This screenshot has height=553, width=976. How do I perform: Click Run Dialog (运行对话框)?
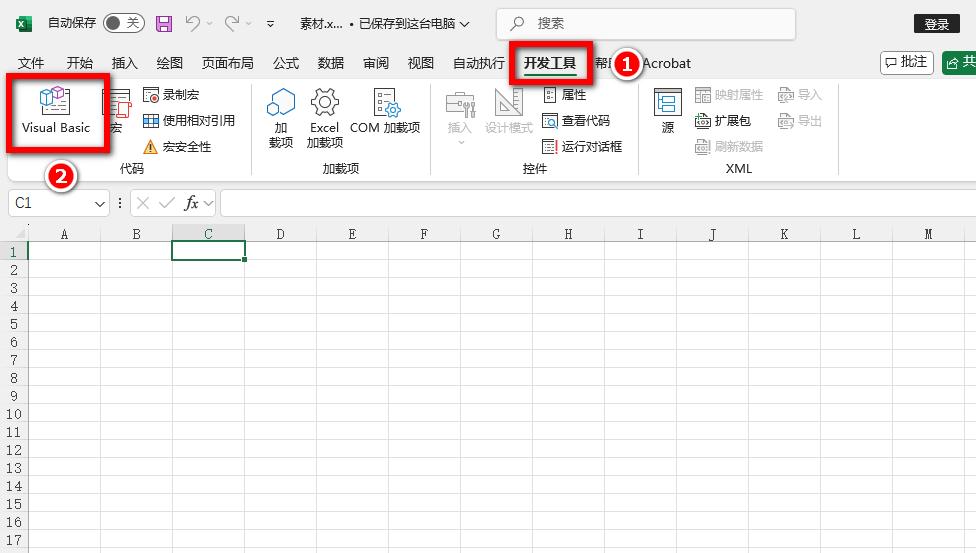[582, 146]
